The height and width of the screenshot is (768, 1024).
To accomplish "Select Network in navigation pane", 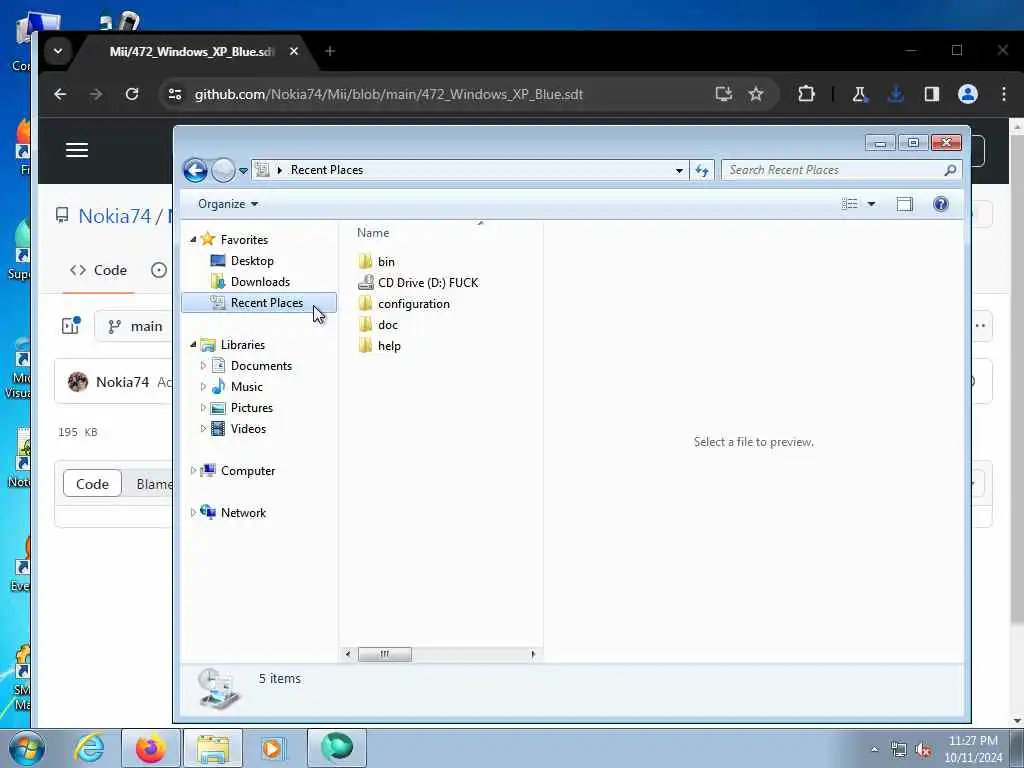I will click(x=243, y=513).
